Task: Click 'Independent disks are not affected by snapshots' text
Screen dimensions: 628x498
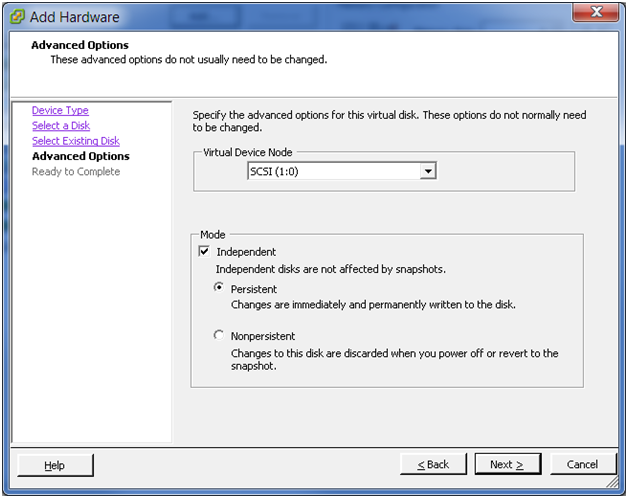Action: [x=331, y=269]
